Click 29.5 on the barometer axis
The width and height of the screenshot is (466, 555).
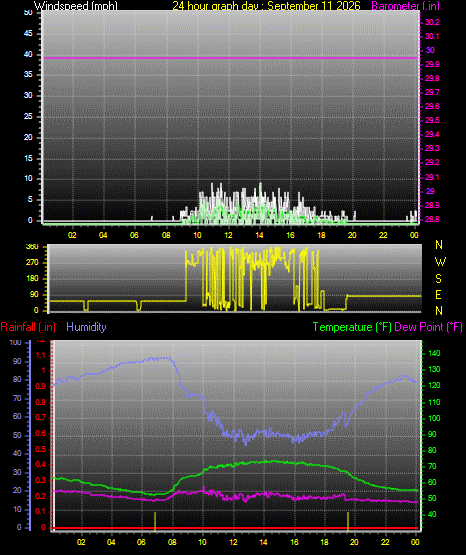pyautogui.click(x=432, y=120)
